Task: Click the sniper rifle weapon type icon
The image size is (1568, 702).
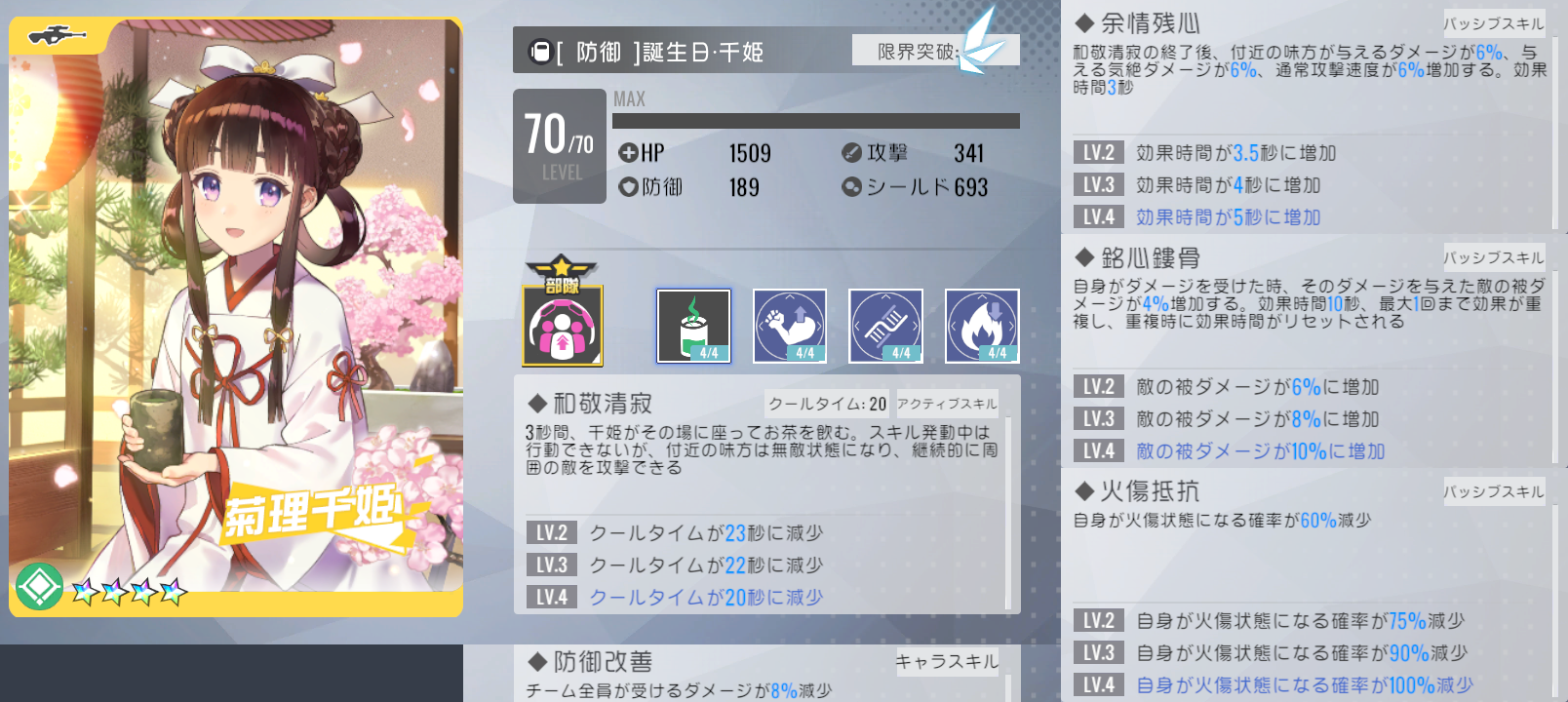Action: point(58,36)
